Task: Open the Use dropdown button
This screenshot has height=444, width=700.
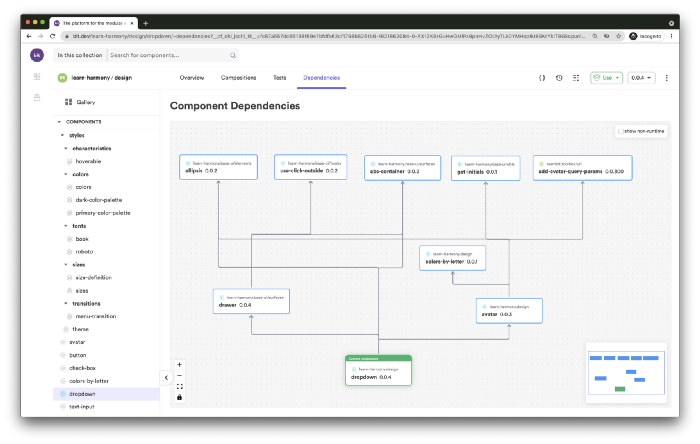Action: pyautogui.click(x=606, y=78)
